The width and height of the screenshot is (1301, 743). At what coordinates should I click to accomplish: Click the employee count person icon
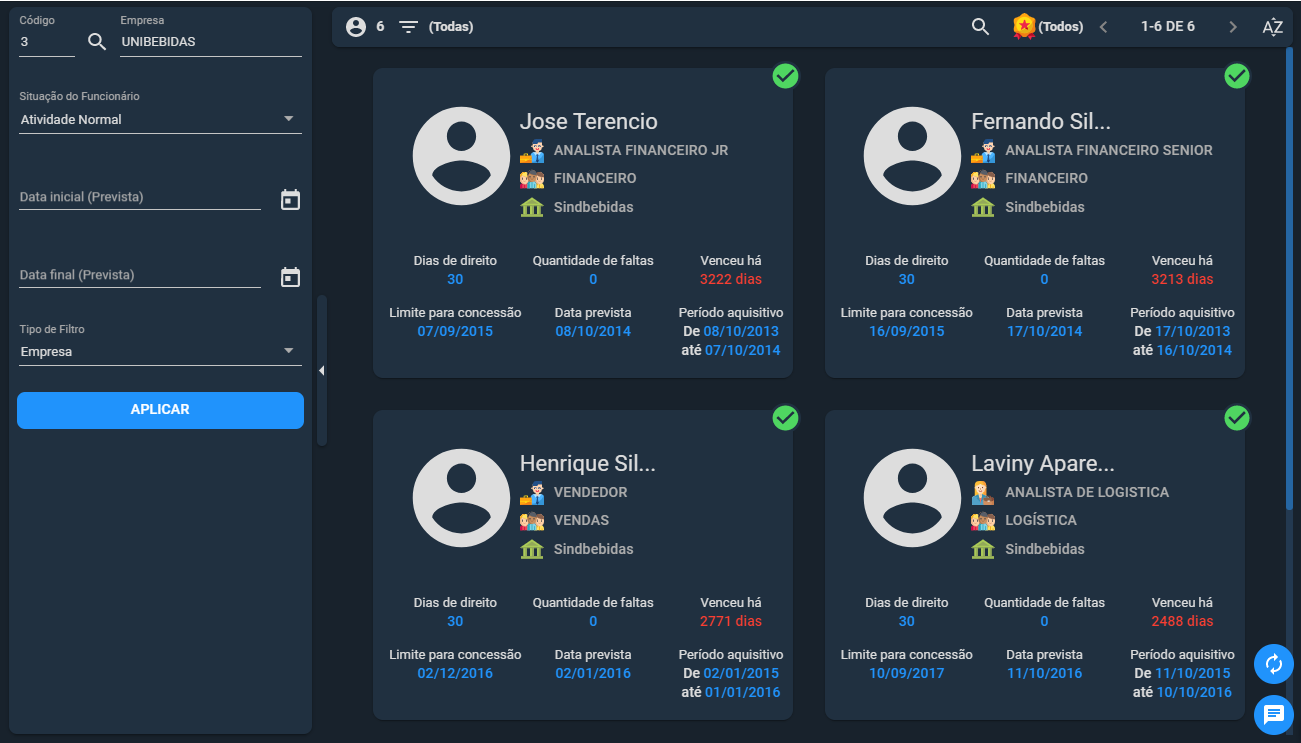click(x=356, y=27)
